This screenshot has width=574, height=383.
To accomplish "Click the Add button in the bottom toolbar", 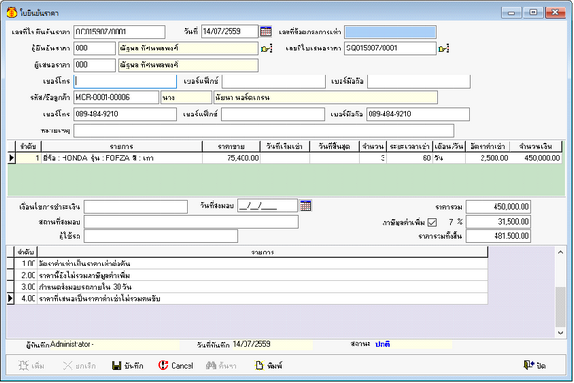I will 31,365.
